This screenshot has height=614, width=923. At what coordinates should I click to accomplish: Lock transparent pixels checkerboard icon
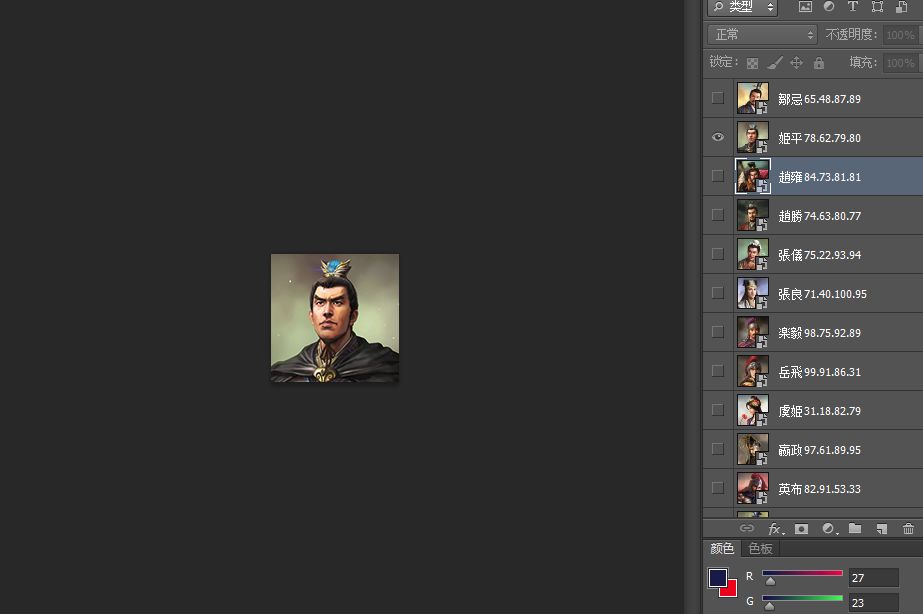752,63
